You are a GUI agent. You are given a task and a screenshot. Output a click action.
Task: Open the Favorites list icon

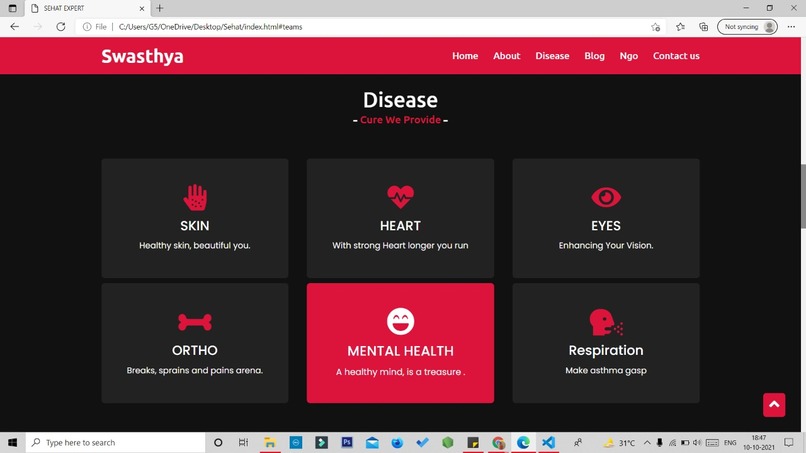(x=680, y=27)
